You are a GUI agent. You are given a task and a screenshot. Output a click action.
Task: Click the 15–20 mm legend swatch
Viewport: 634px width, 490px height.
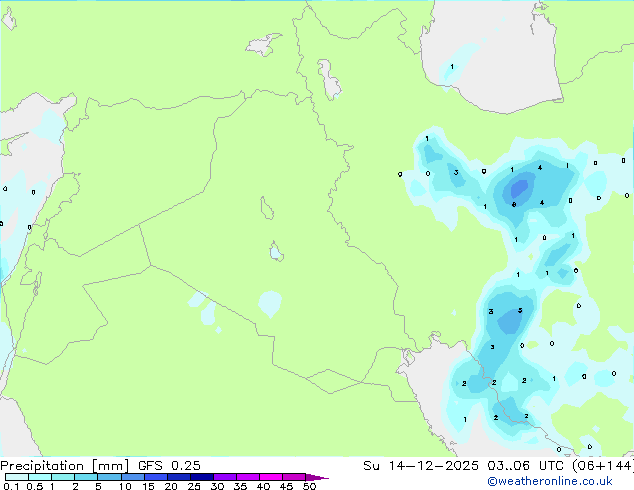tap(155, 477)
